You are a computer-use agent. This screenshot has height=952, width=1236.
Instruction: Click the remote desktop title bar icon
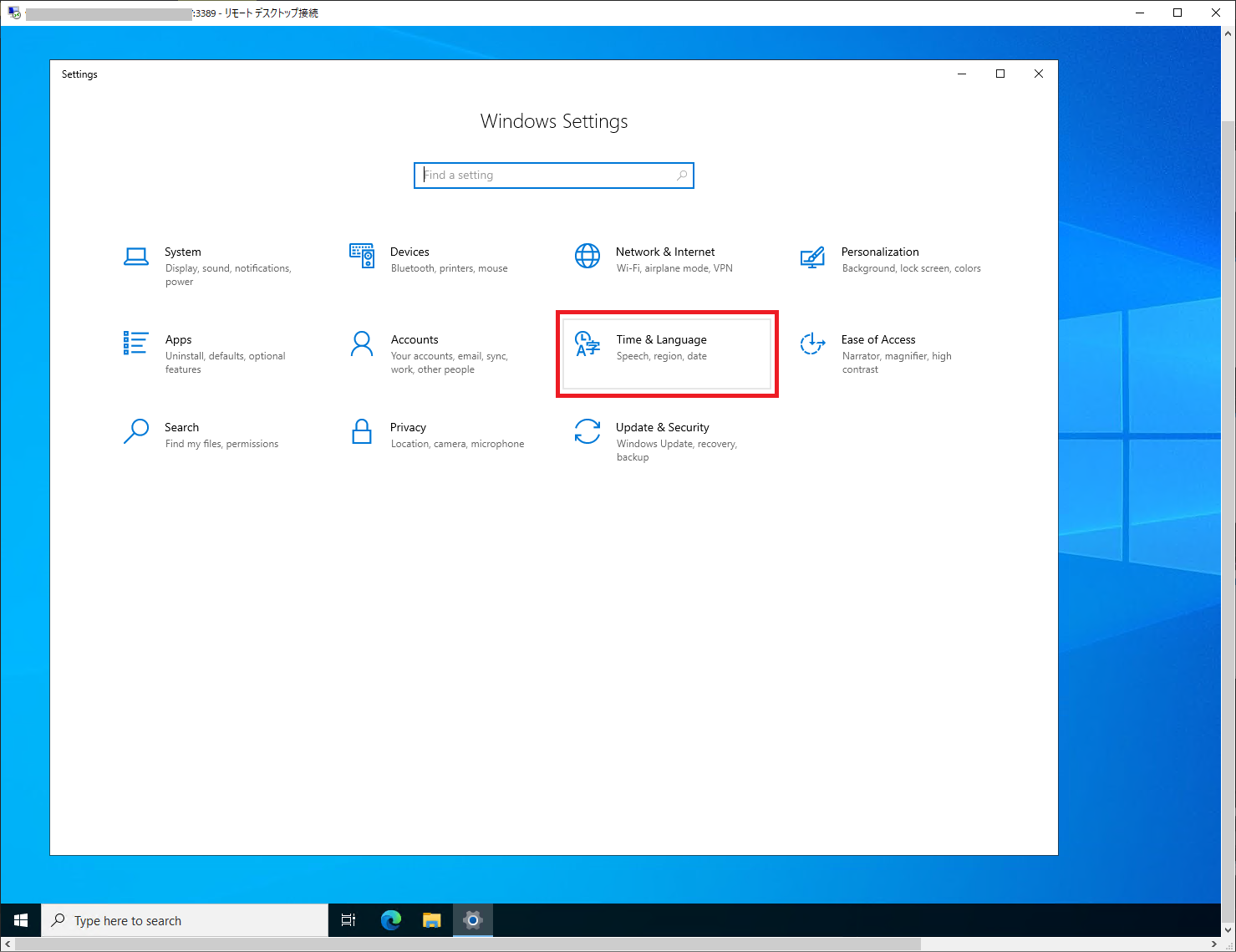(x=14, y=13)
